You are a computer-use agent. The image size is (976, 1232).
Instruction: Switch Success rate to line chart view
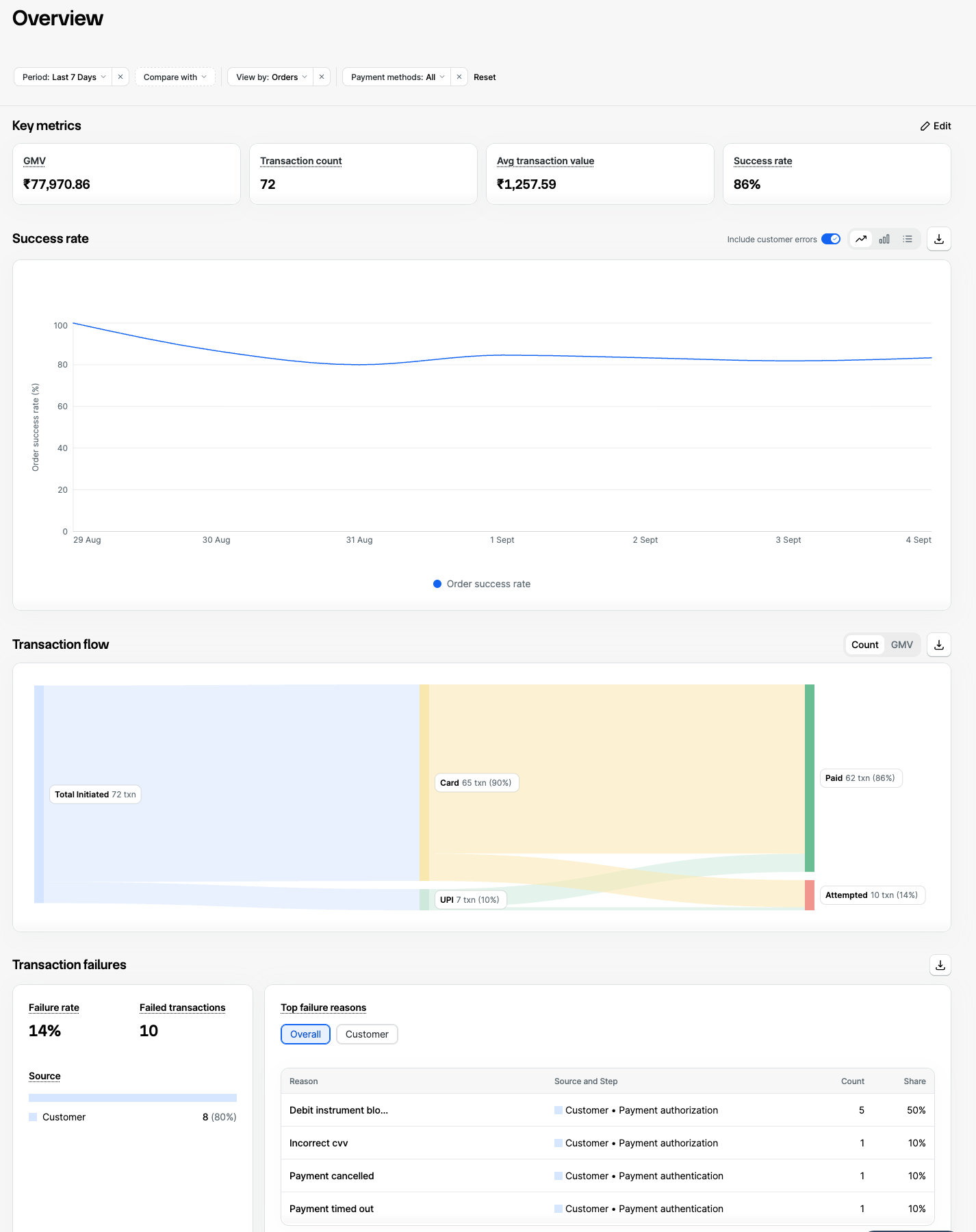click(x=861, y=239)
